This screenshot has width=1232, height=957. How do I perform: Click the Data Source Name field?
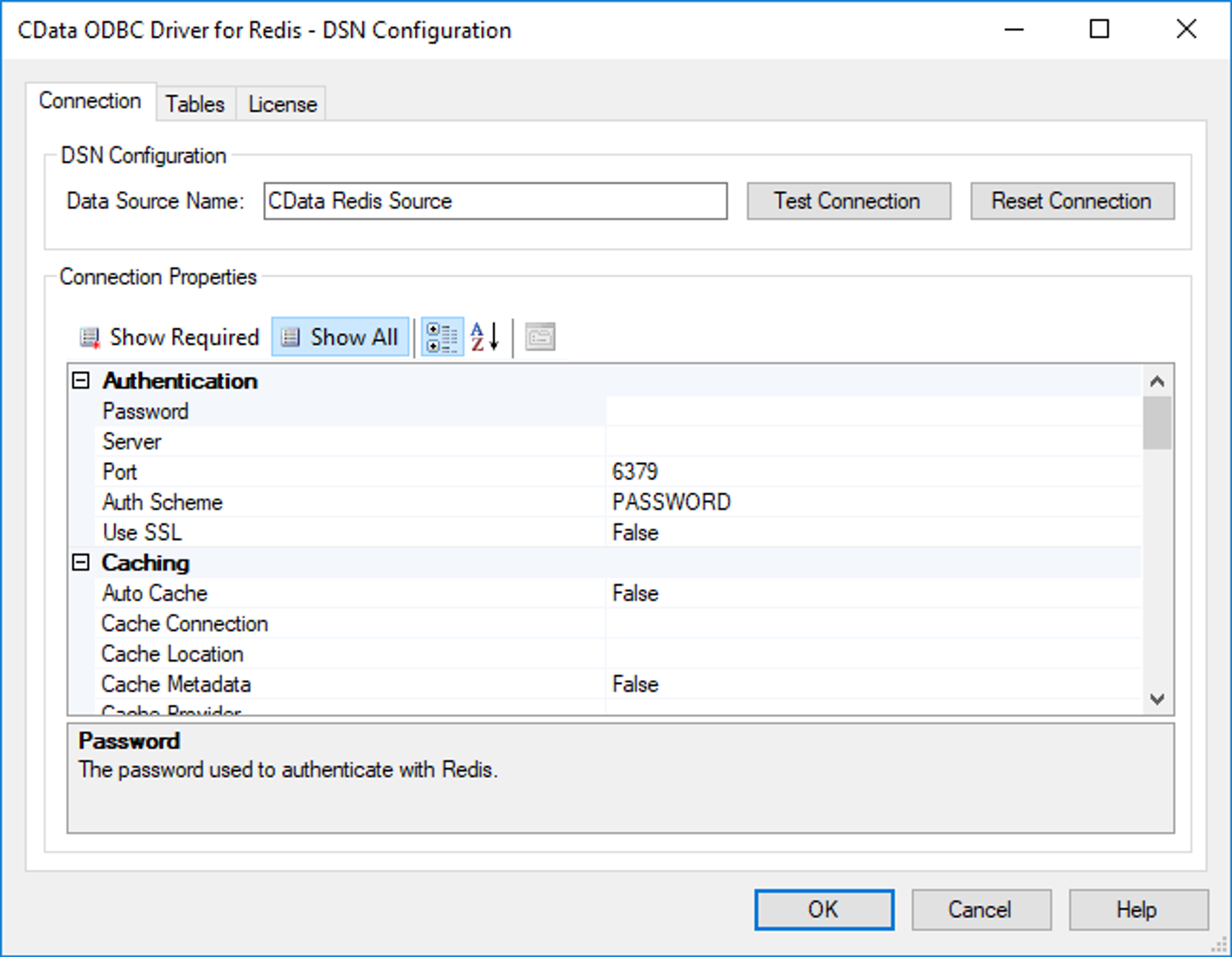(495, 201)
